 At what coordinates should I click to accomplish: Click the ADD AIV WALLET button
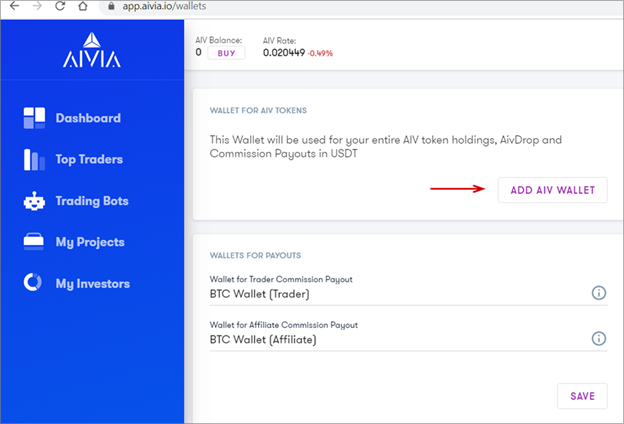553,190
